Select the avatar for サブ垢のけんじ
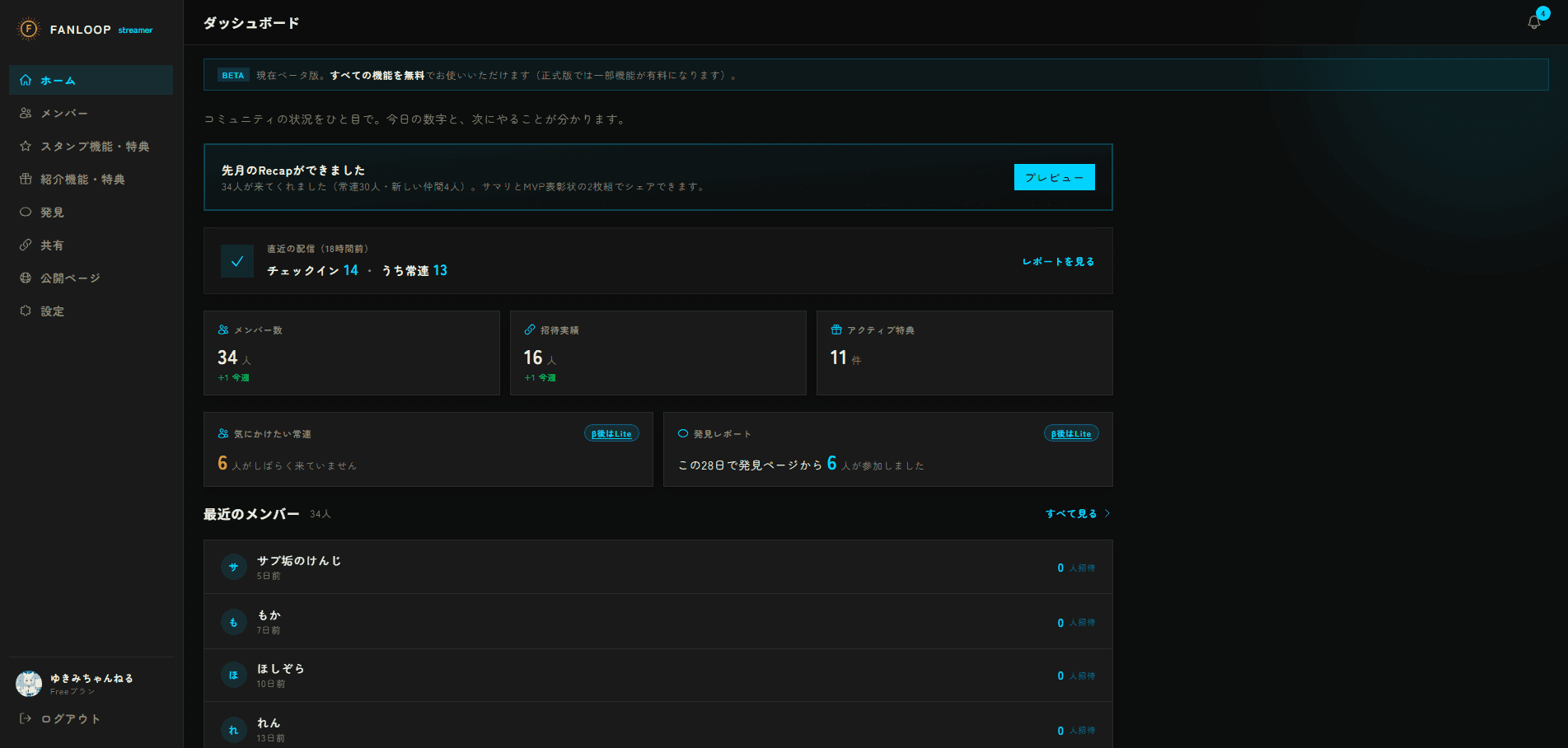Image resolution: width=1568 pixels, height=748 pixels. pos(234,567)
